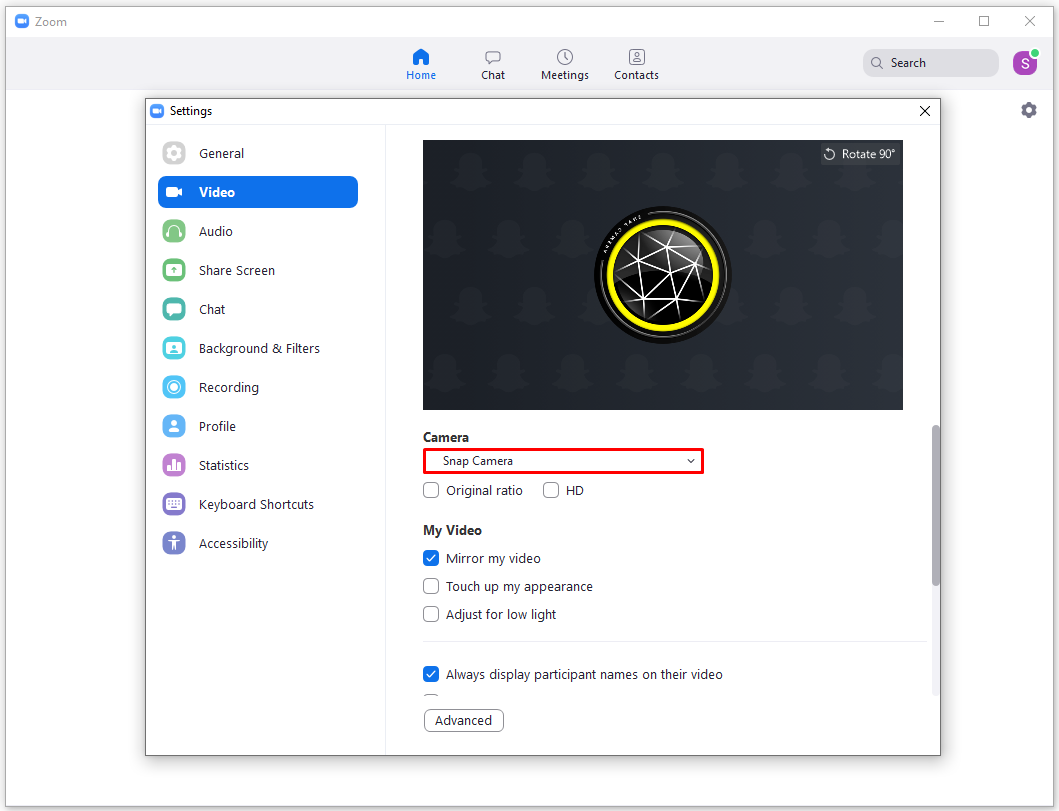The width and height of the screenshot is (1059, 811).
Task: Switch to the Chat tab in top bar
Action: coord(493,65)
